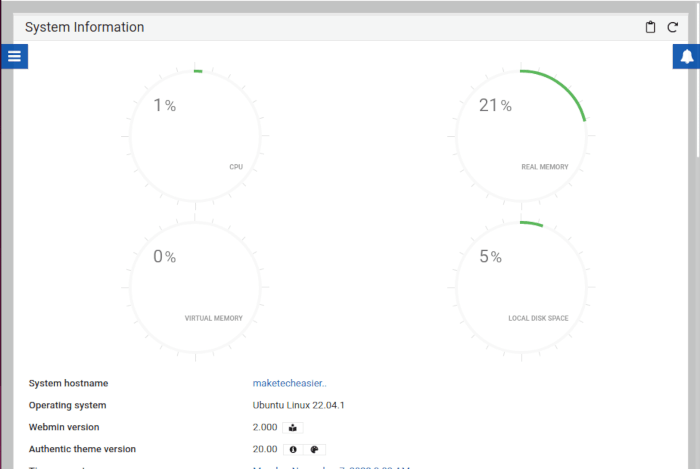
Task: Open the theme palette icon
Action: (314, 449)
